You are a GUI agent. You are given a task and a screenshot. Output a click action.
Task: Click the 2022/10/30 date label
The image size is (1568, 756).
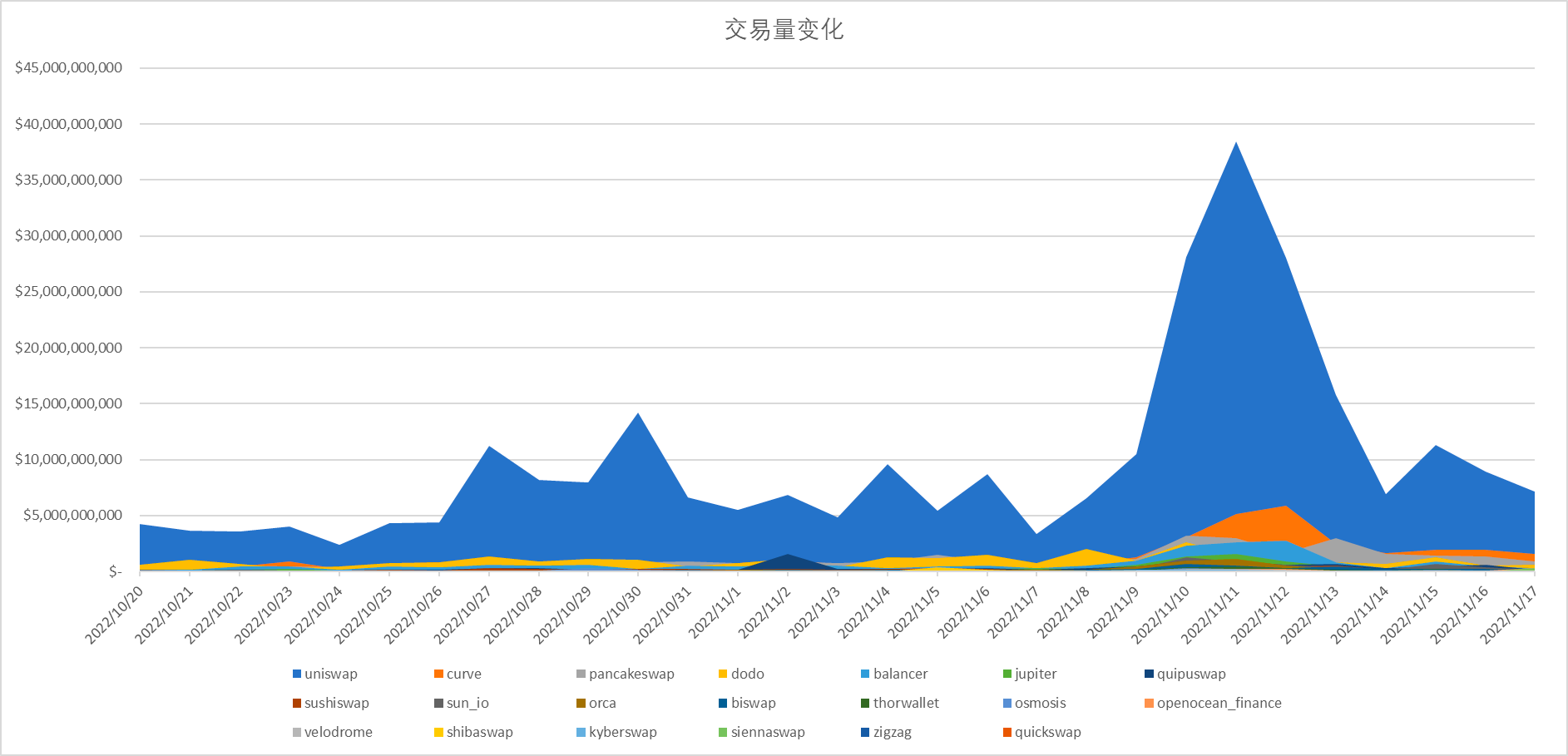(x=612, y=615)
